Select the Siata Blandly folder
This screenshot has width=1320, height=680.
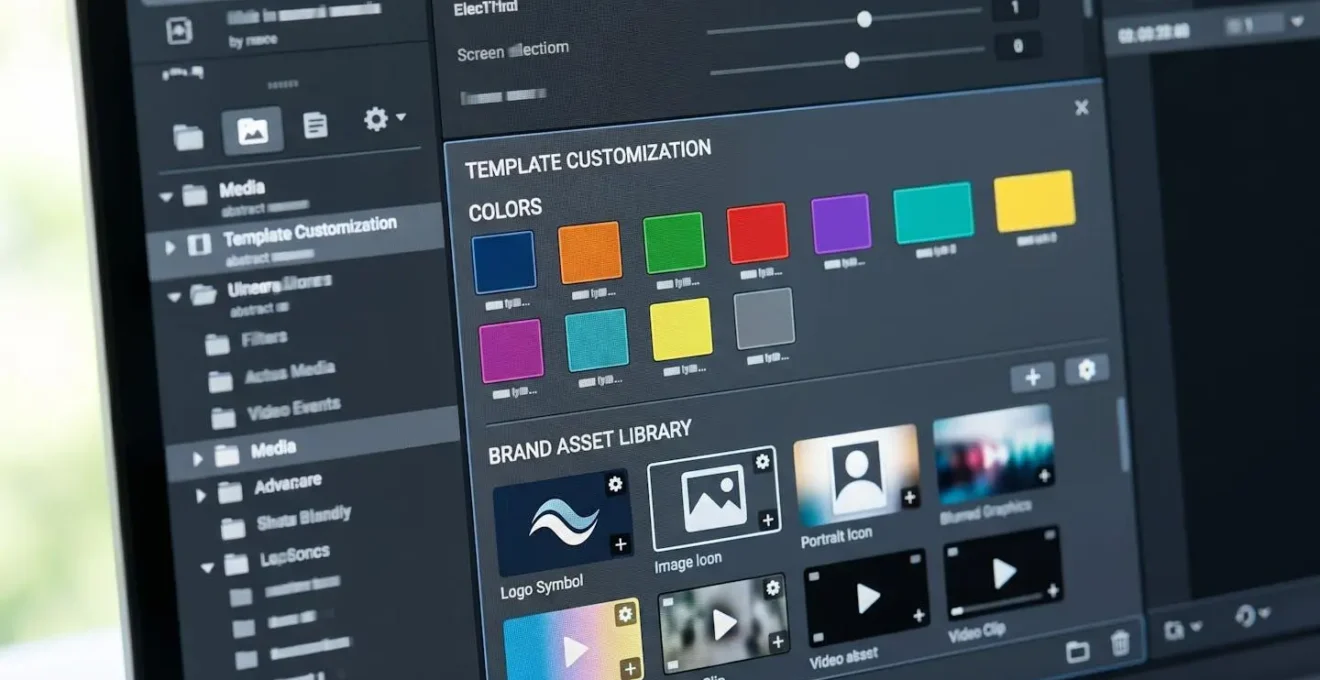click(303, 518)
